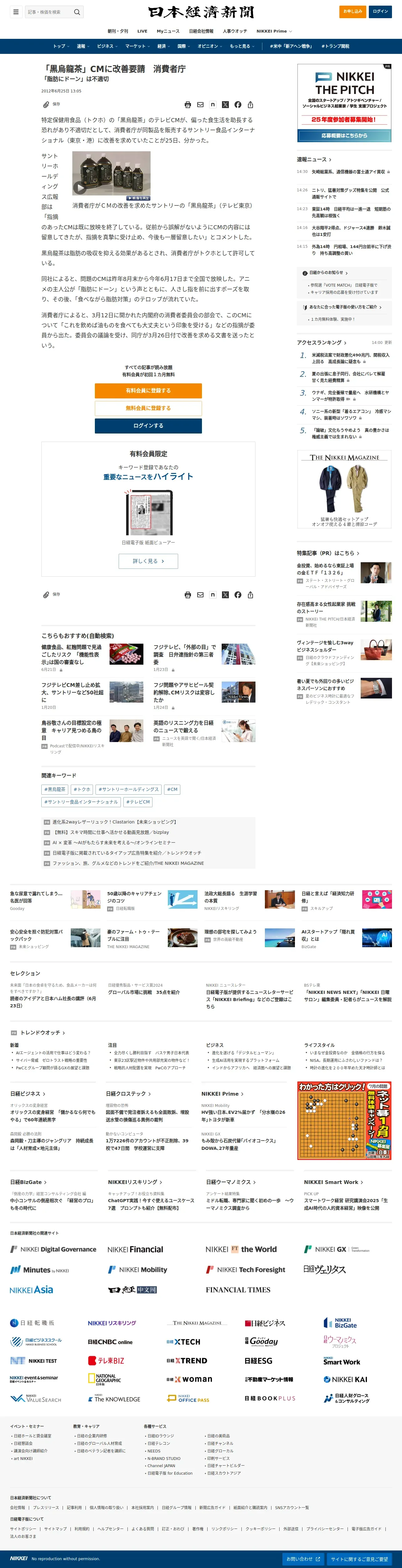Screen dimensions: 402x1568
Task: Share on X using the icon under the headline
Action: point(225,105)
